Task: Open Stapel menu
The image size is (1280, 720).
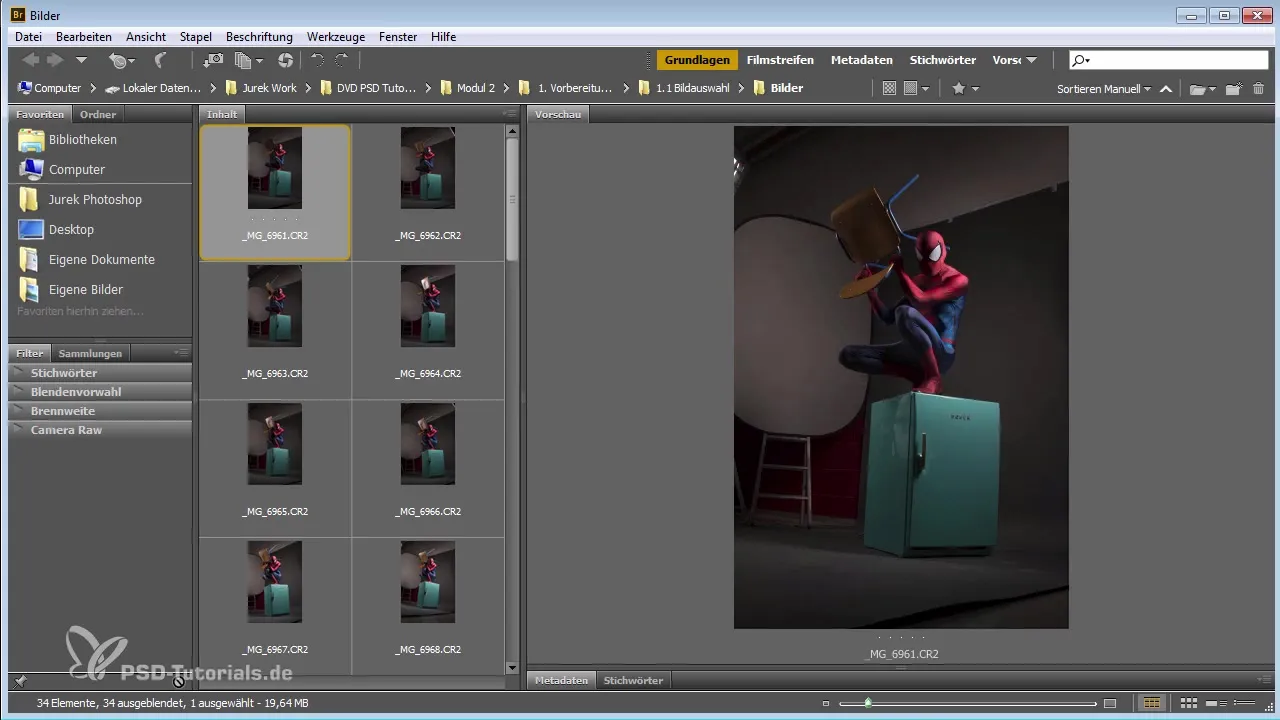Action: coord(196,36)
